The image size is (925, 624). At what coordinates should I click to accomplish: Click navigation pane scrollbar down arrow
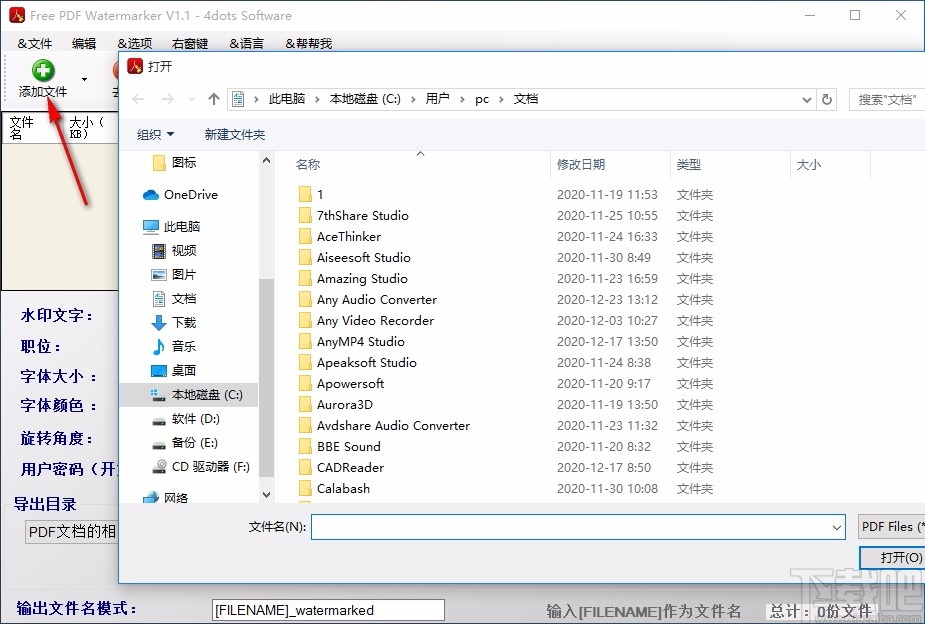coord(266,495)
